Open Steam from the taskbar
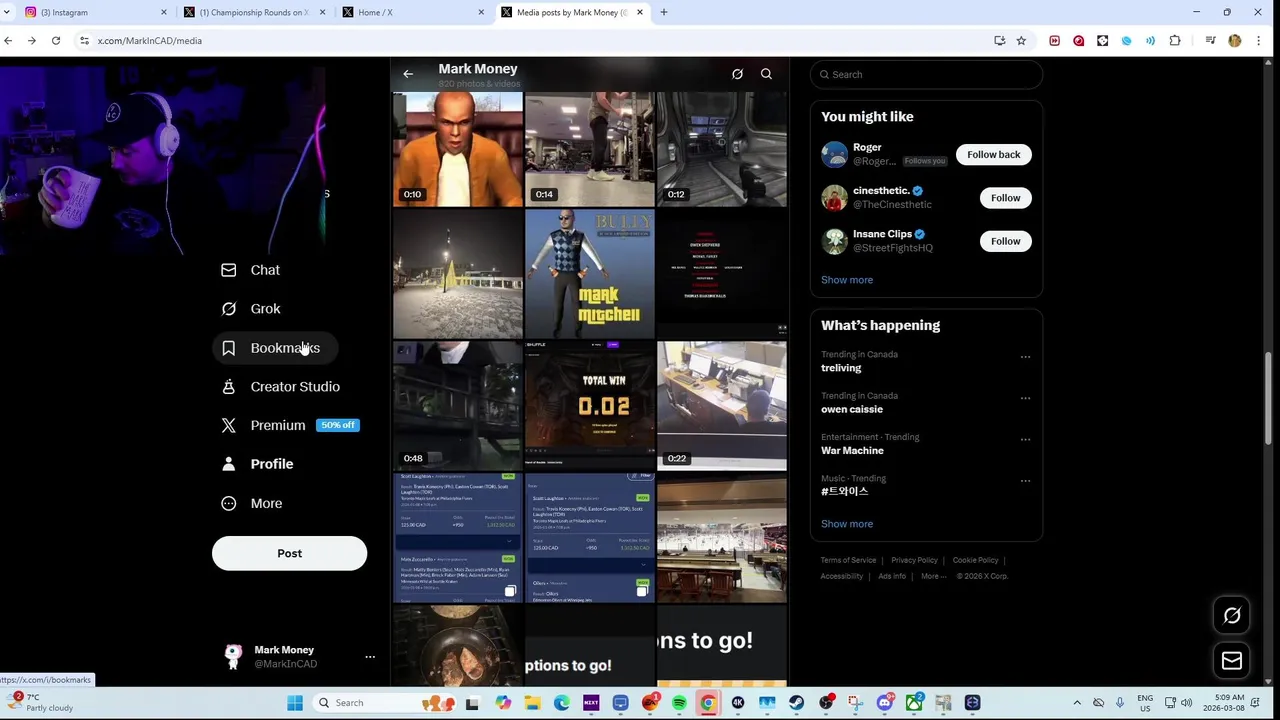The image size is (1280, 720). [796, 703]
